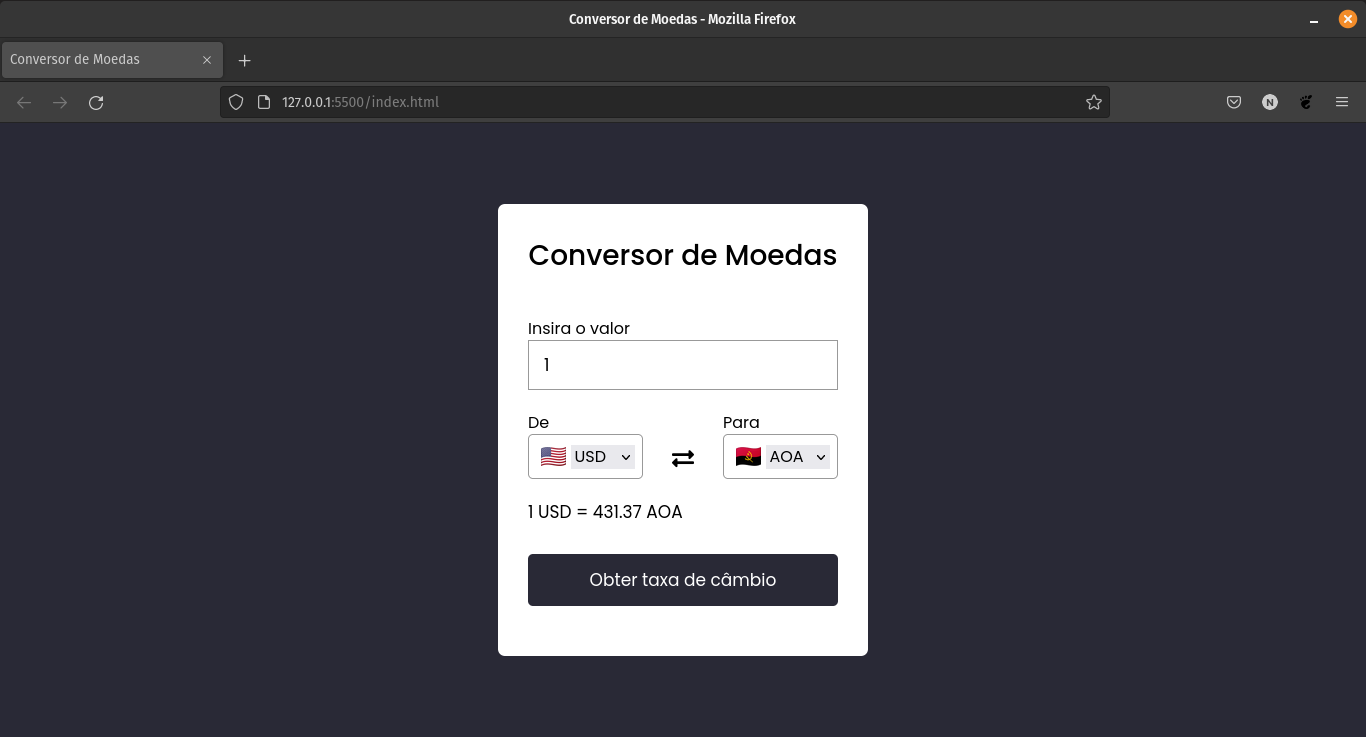Open the save to Pocket icon
The image size is (1366, 737).
(1234, 101)
